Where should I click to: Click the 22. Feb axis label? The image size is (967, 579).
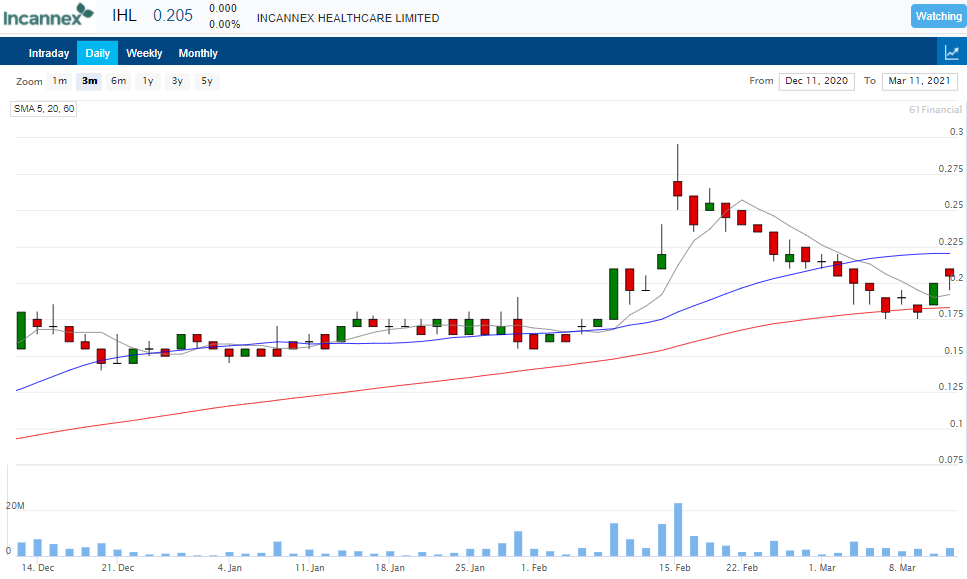(x=742, y=567)
